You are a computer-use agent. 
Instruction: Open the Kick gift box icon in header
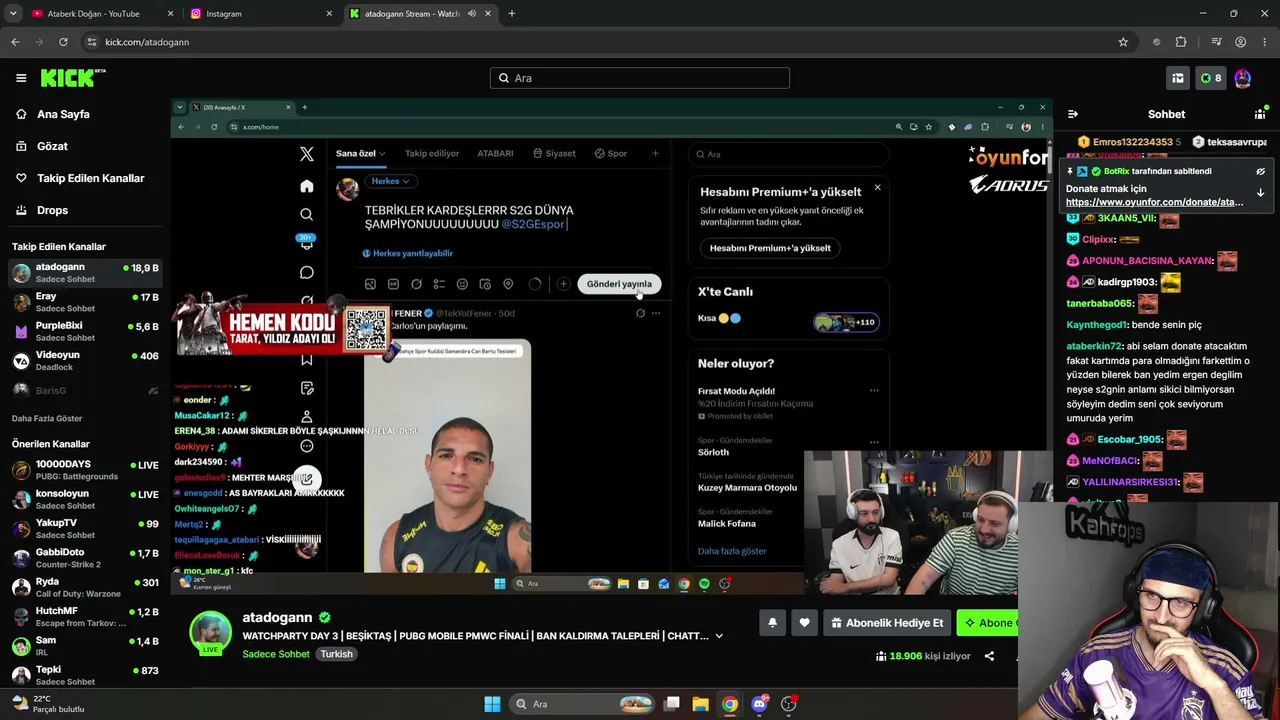[x=1178, y=78]
